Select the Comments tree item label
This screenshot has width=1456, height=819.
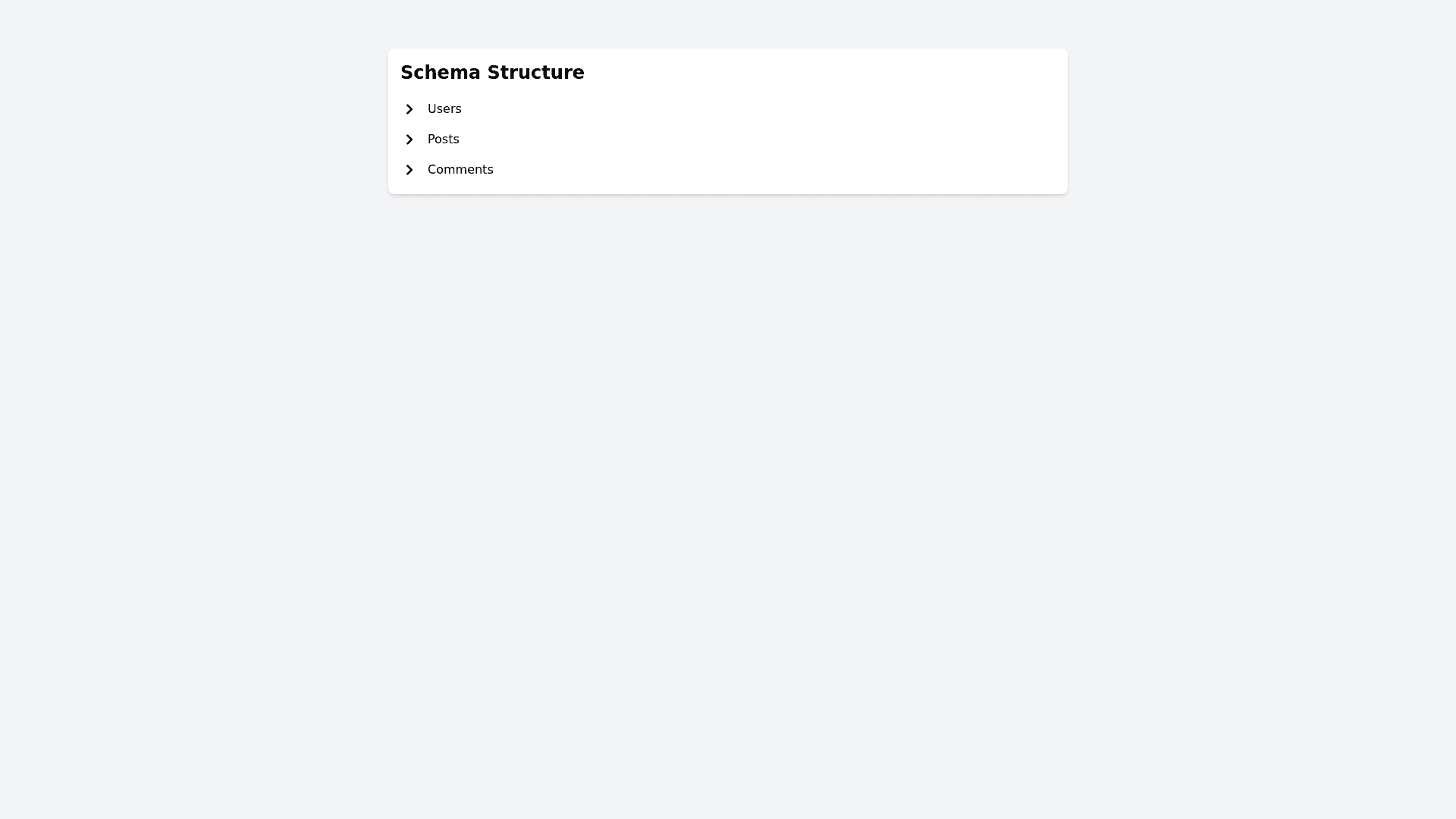[x=460, y=170]
